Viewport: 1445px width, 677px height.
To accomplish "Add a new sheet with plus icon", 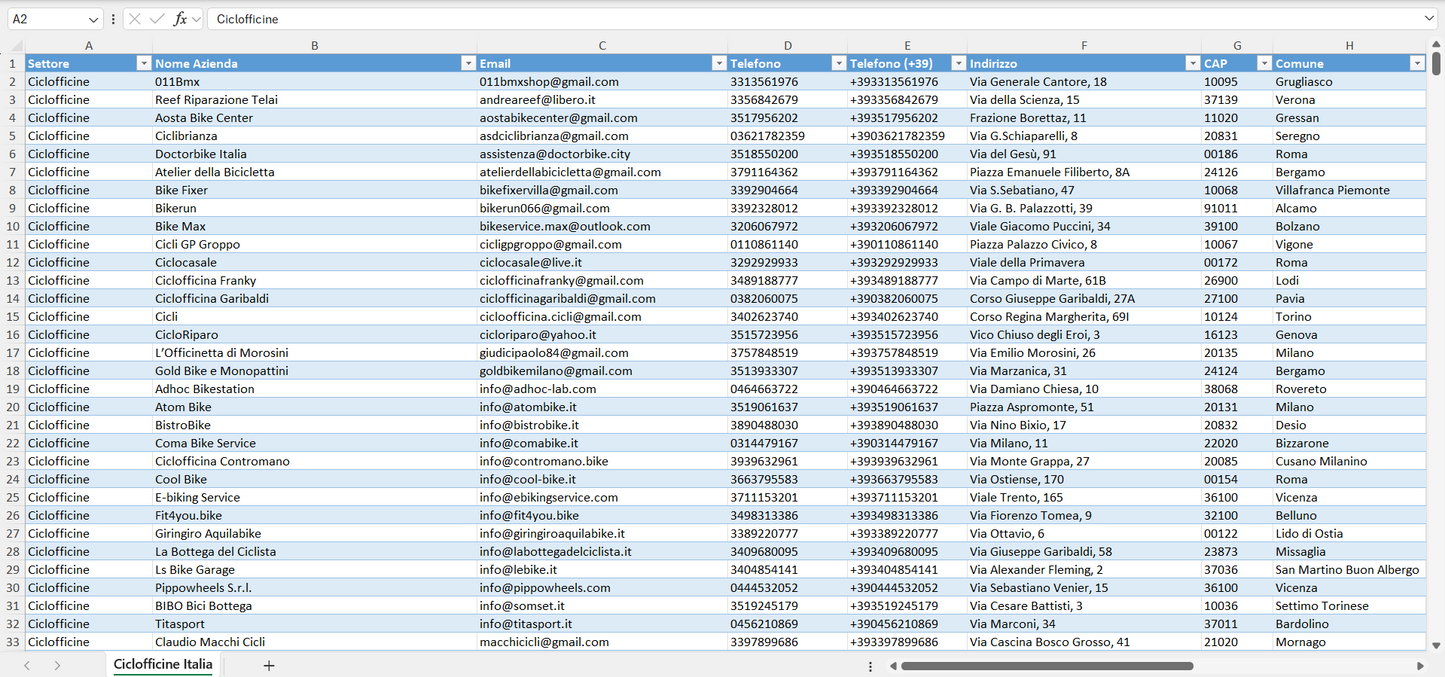I will pos(269,665).
